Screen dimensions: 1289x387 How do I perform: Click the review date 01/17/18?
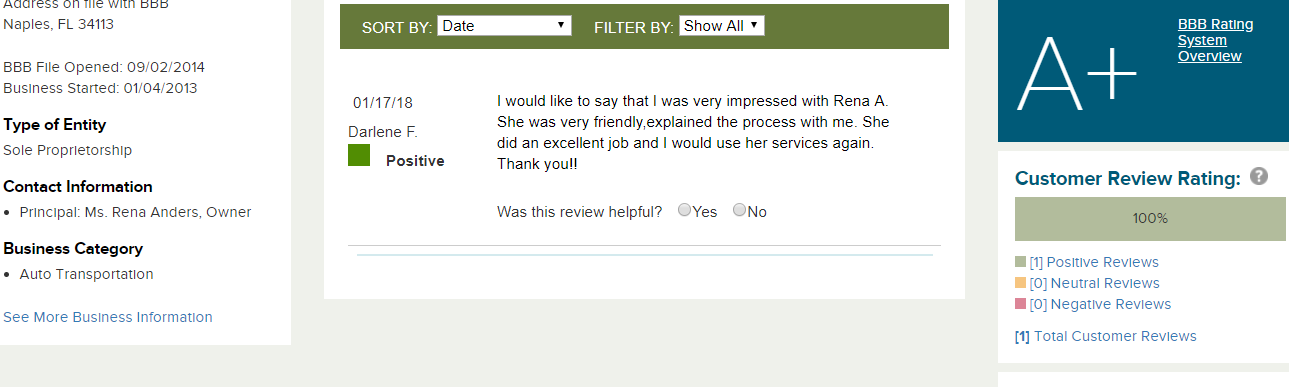[x=383, y=102]
